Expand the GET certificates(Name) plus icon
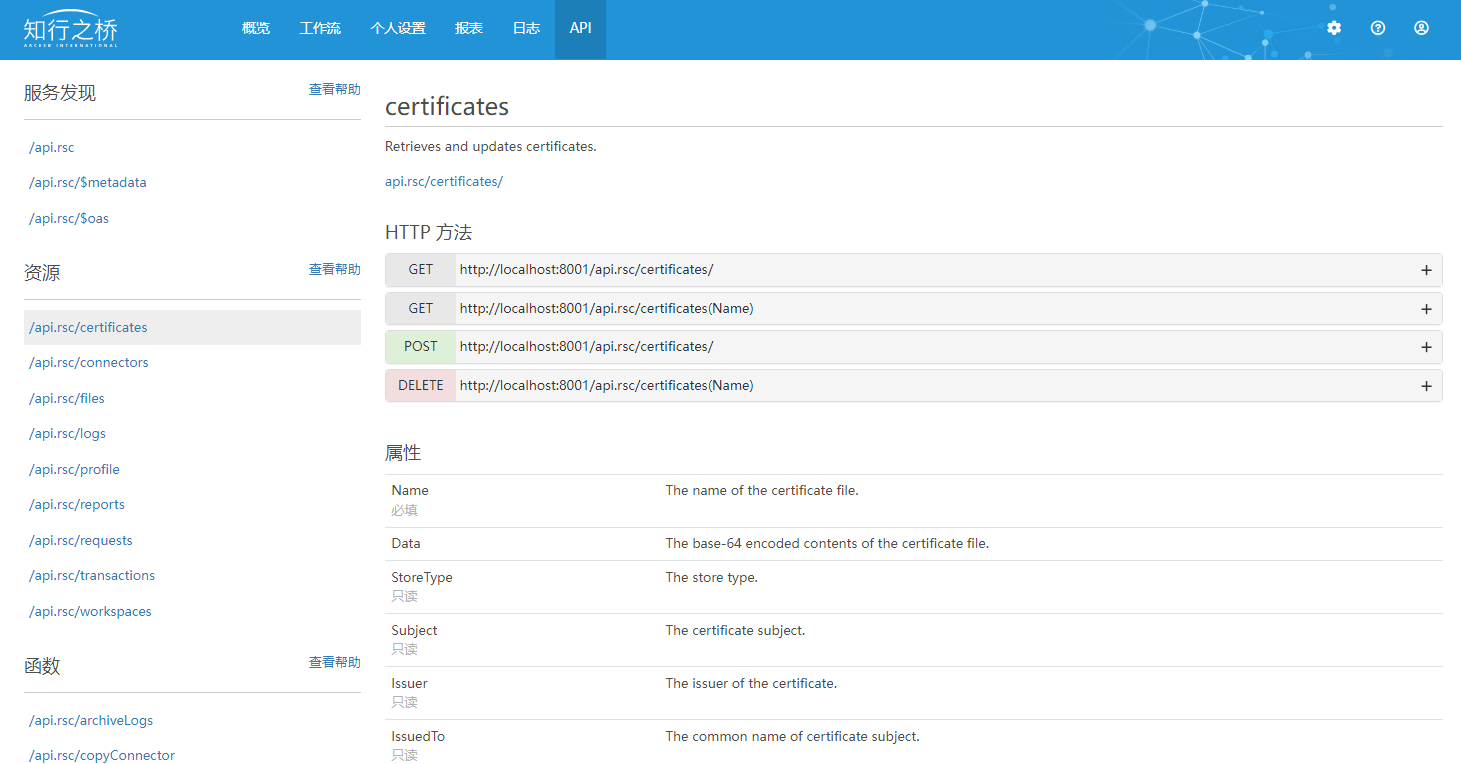Screen dimensions: 1461x764 (1426, 309)
